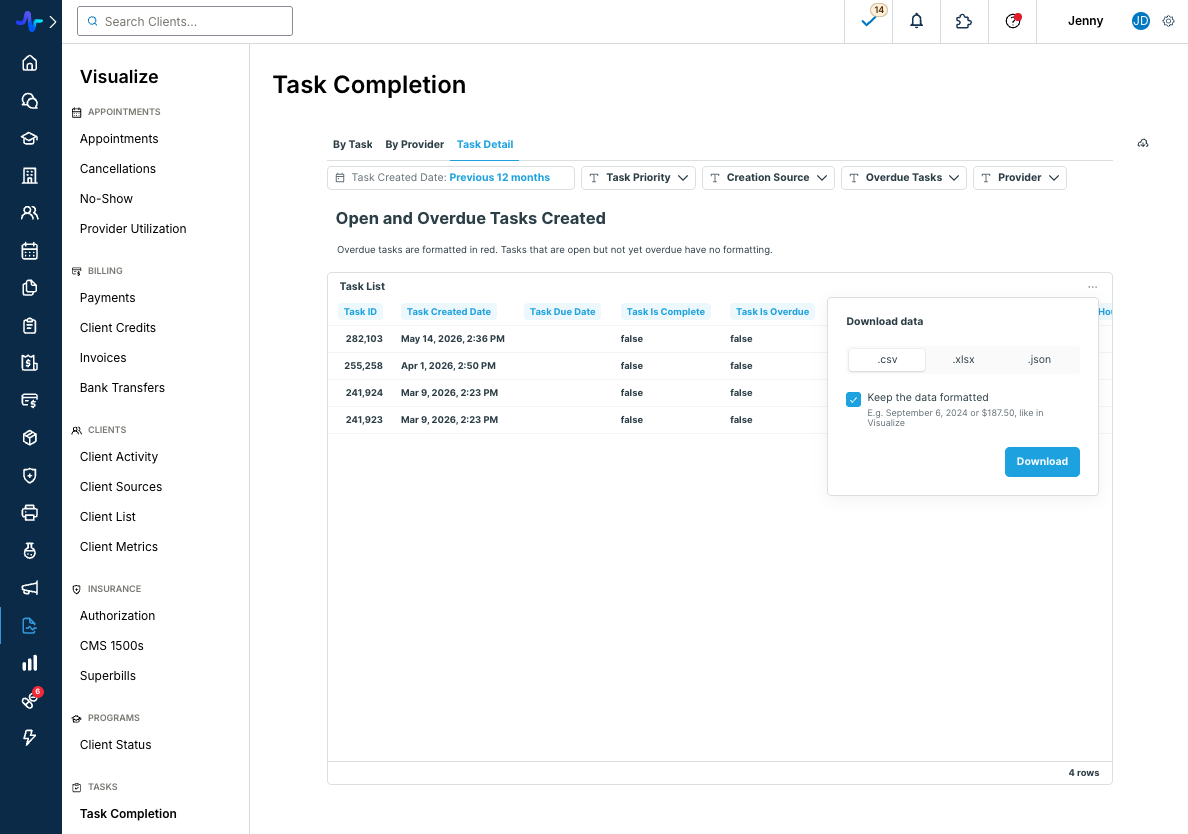Viewport: 1188px width, 834px height.
Task: Open the tasks checkmark icon with badge 14
Action: [x=869, y=21]
